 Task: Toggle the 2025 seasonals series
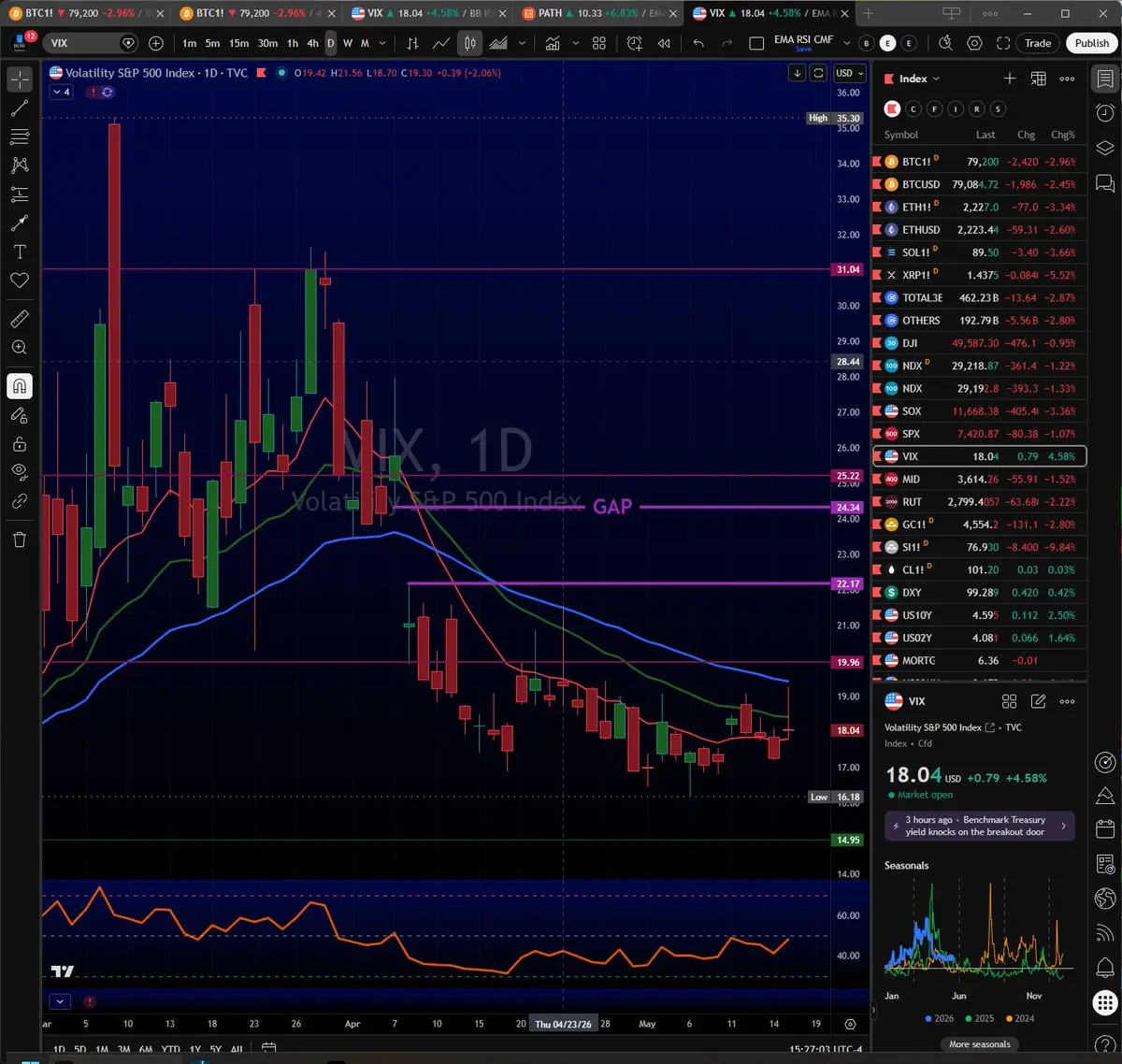click(979, 1018)
